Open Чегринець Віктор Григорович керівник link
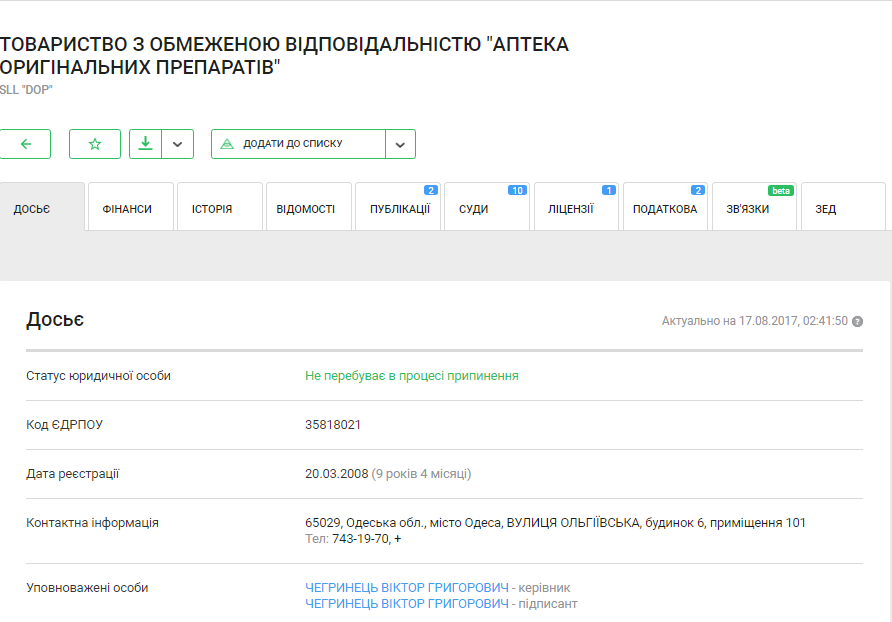 tap(407, 588)
